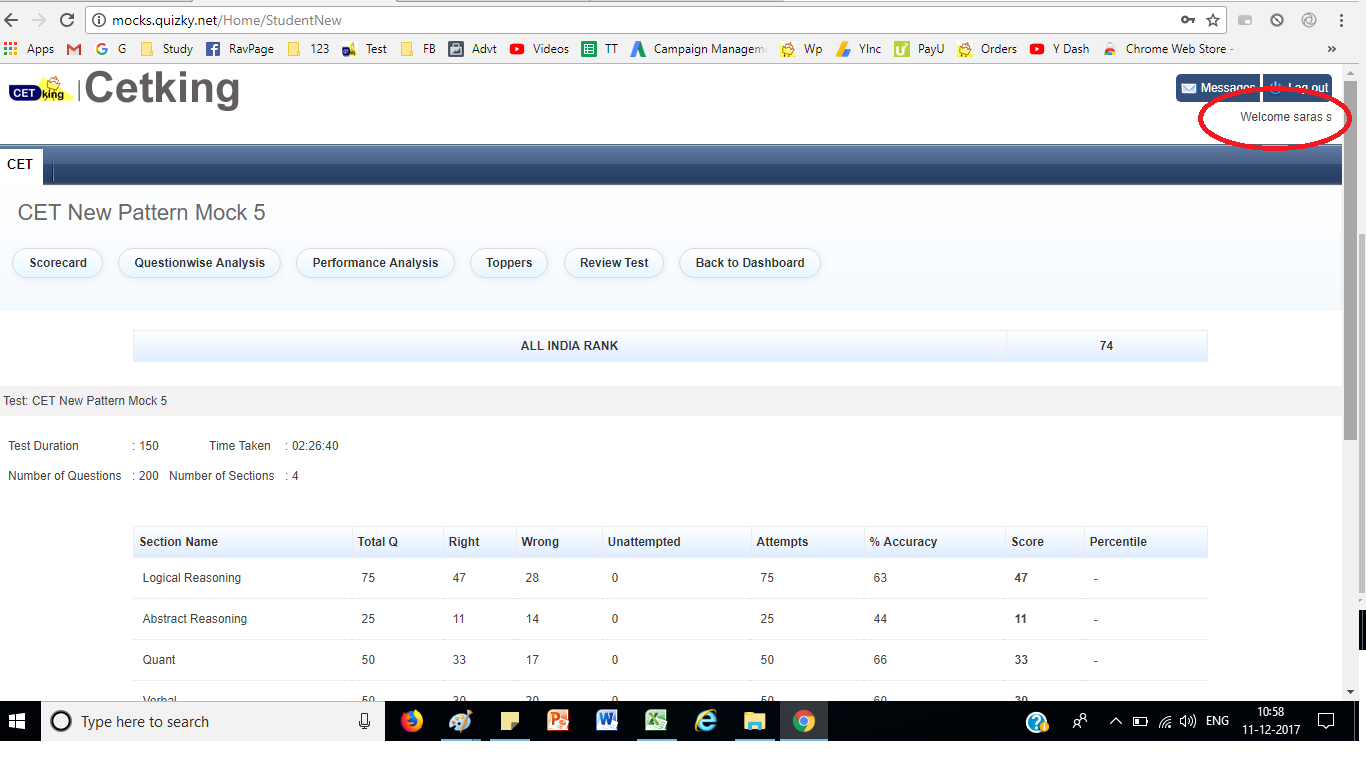Open Performance Analysis

click(x=375, y=263)
